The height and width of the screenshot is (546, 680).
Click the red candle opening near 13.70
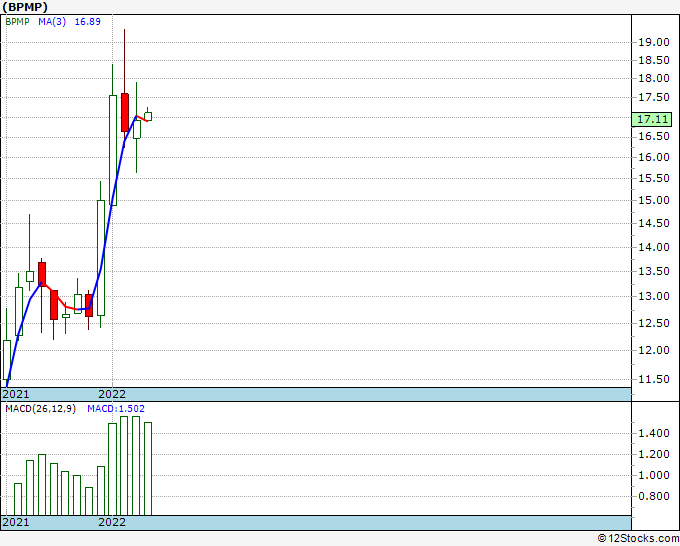(42, 274)
